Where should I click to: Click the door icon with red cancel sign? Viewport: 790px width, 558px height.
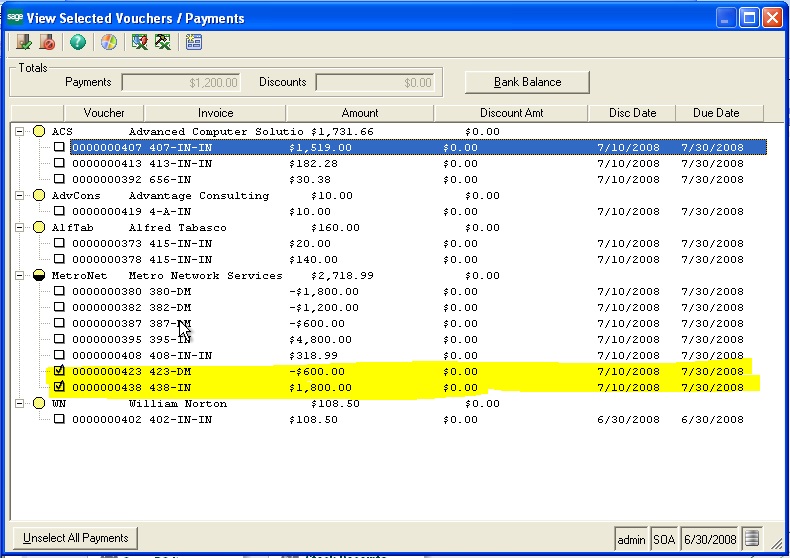point(47,42)
